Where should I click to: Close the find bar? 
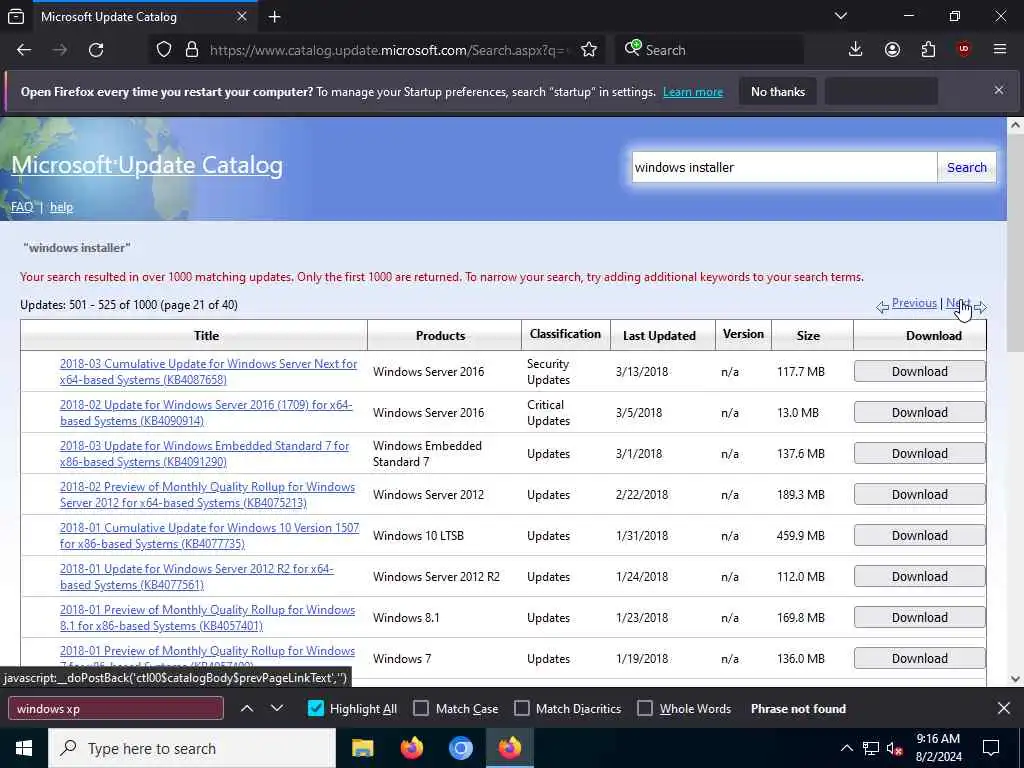(x=1004, y=708)
